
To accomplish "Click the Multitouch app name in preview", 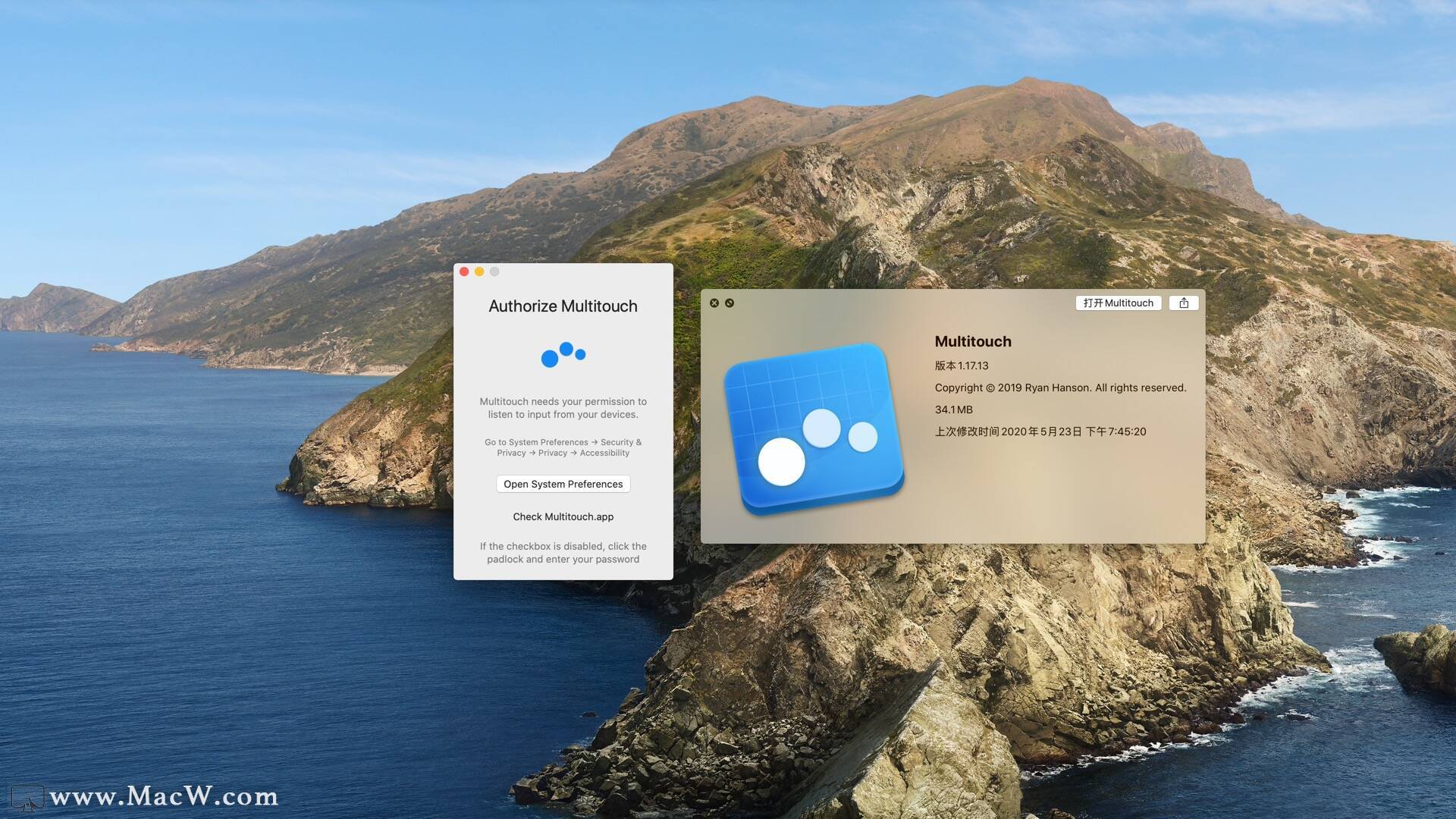I will click(973, 342).
